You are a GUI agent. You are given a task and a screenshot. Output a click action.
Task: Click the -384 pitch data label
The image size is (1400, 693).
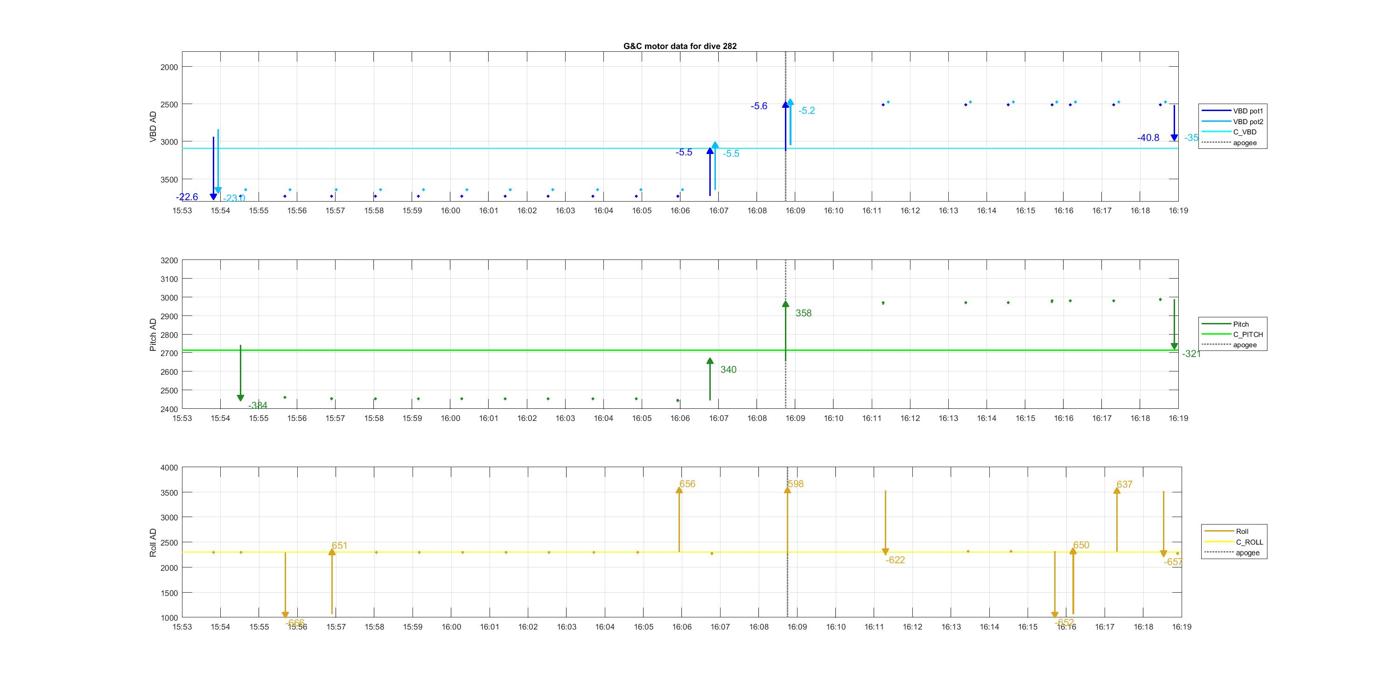(x=258, y=405)
